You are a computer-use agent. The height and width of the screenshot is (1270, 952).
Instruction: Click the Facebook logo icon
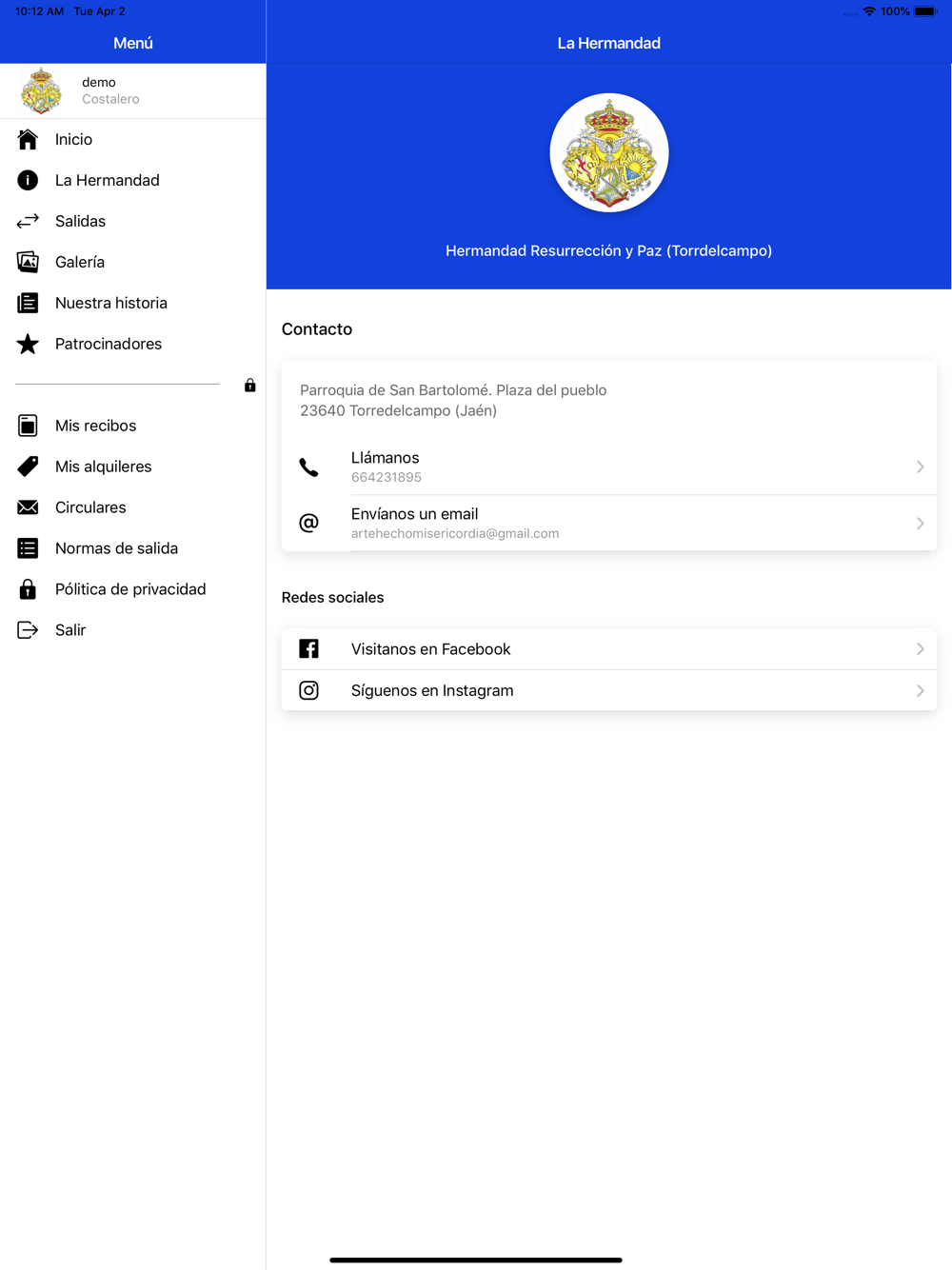308,649
